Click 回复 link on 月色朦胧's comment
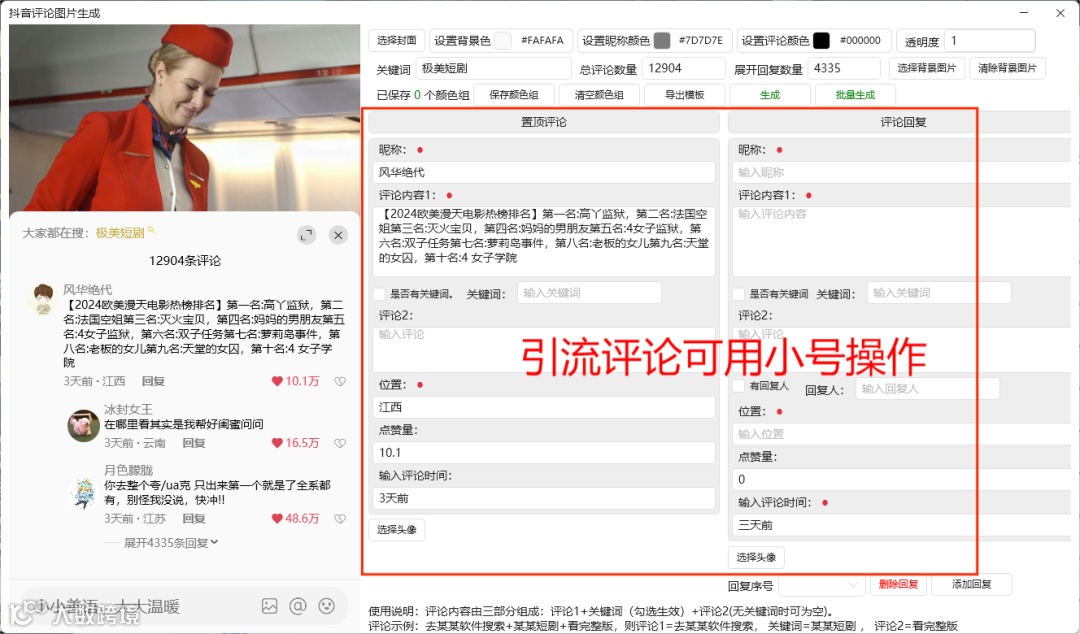Viewport: 1080px width, 634px height. (x=194, y=518)
